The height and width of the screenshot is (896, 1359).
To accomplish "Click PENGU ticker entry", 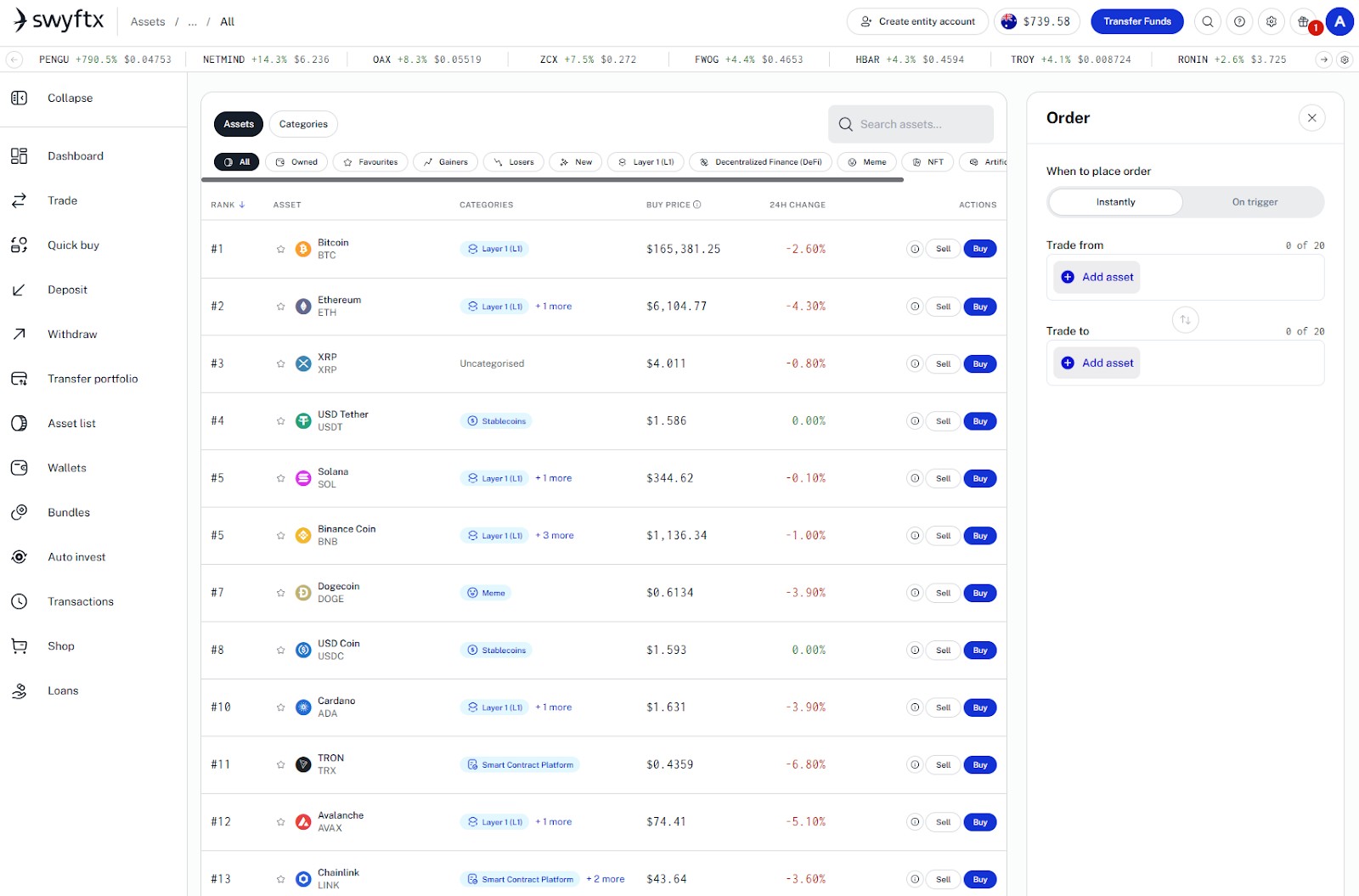I will pyautogui.click(x=105, y=59).
